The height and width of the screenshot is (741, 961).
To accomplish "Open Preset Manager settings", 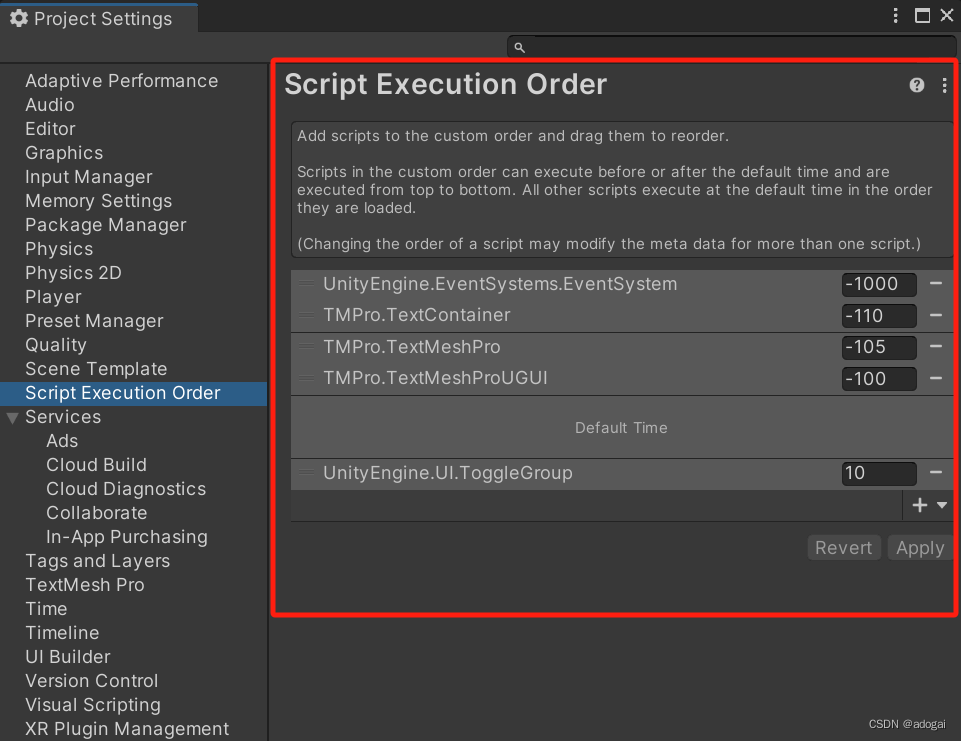I will (x=94, y=321).
